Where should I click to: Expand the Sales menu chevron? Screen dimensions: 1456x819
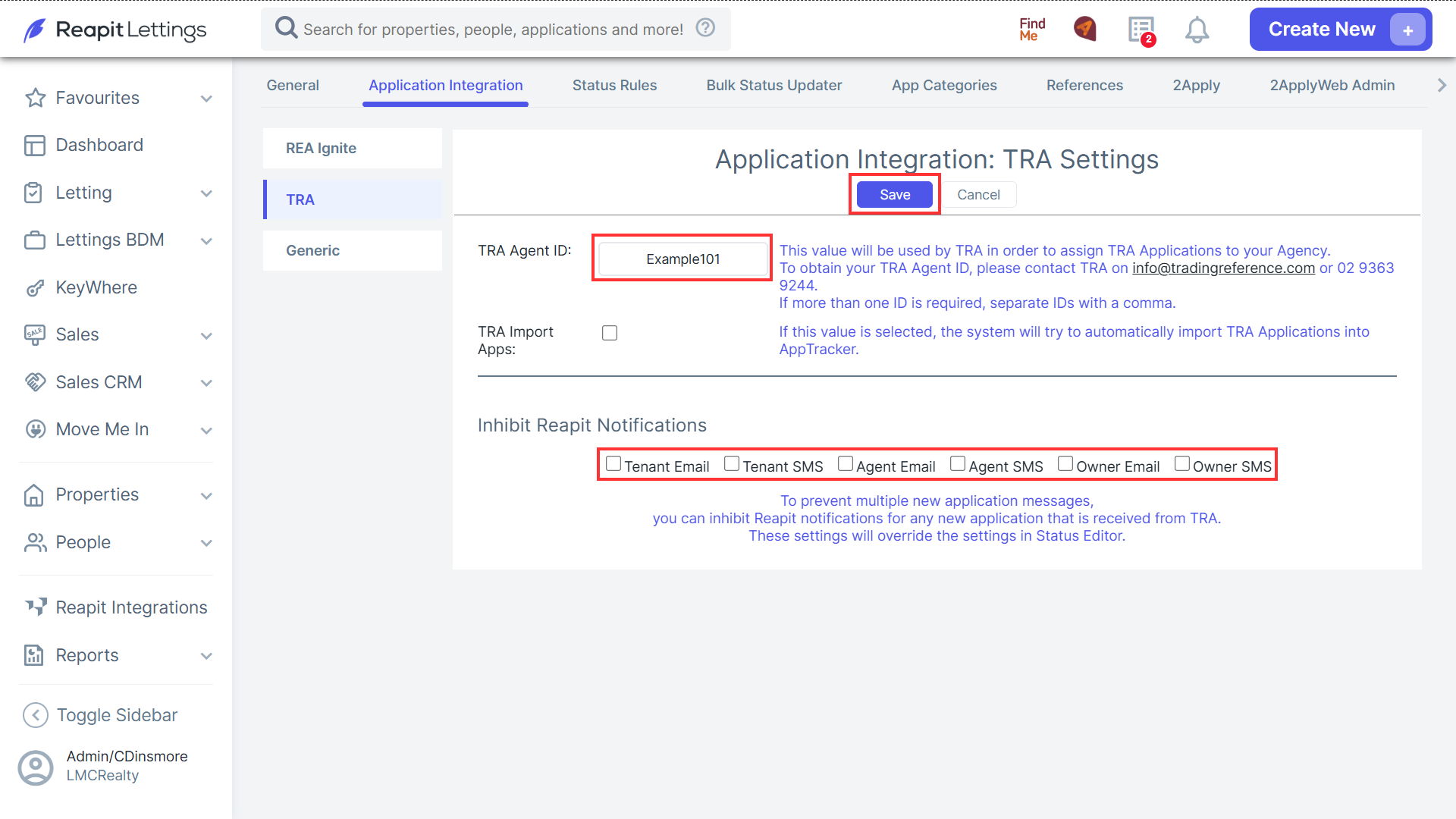(x=206, y=336)
